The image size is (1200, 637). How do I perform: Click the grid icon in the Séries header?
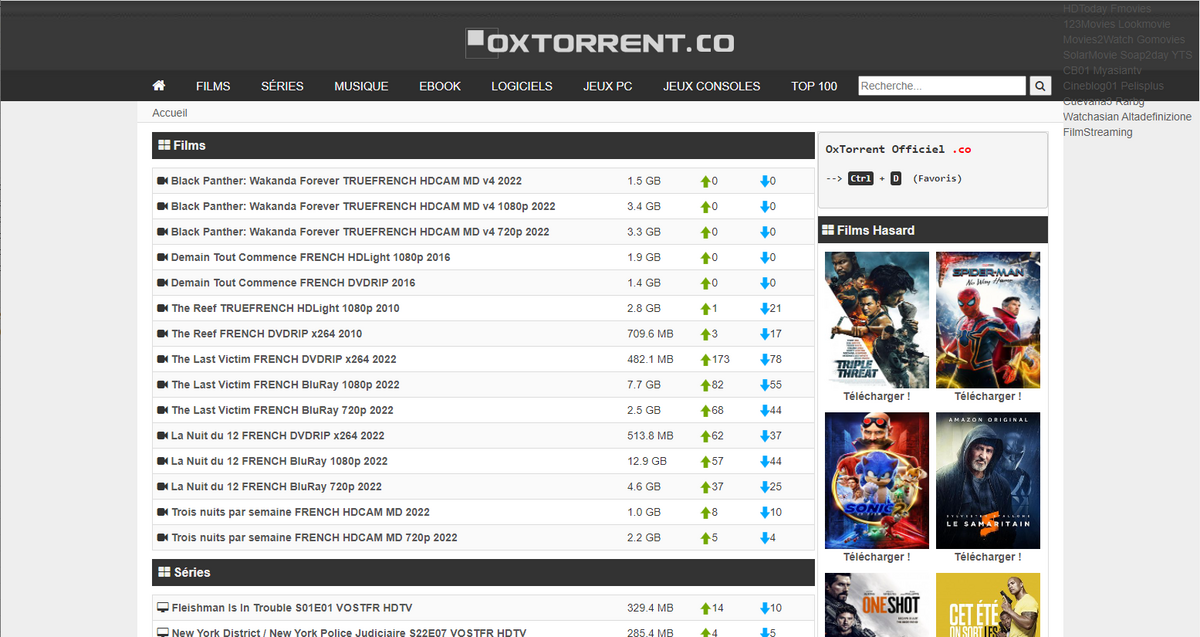point(164,572)
